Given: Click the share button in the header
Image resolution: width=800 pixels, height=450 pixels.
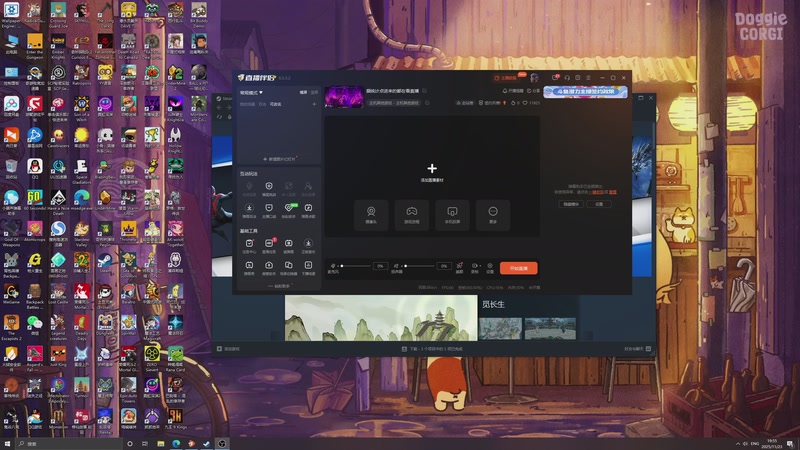Looking at the screenshot, I should point(533,91).
